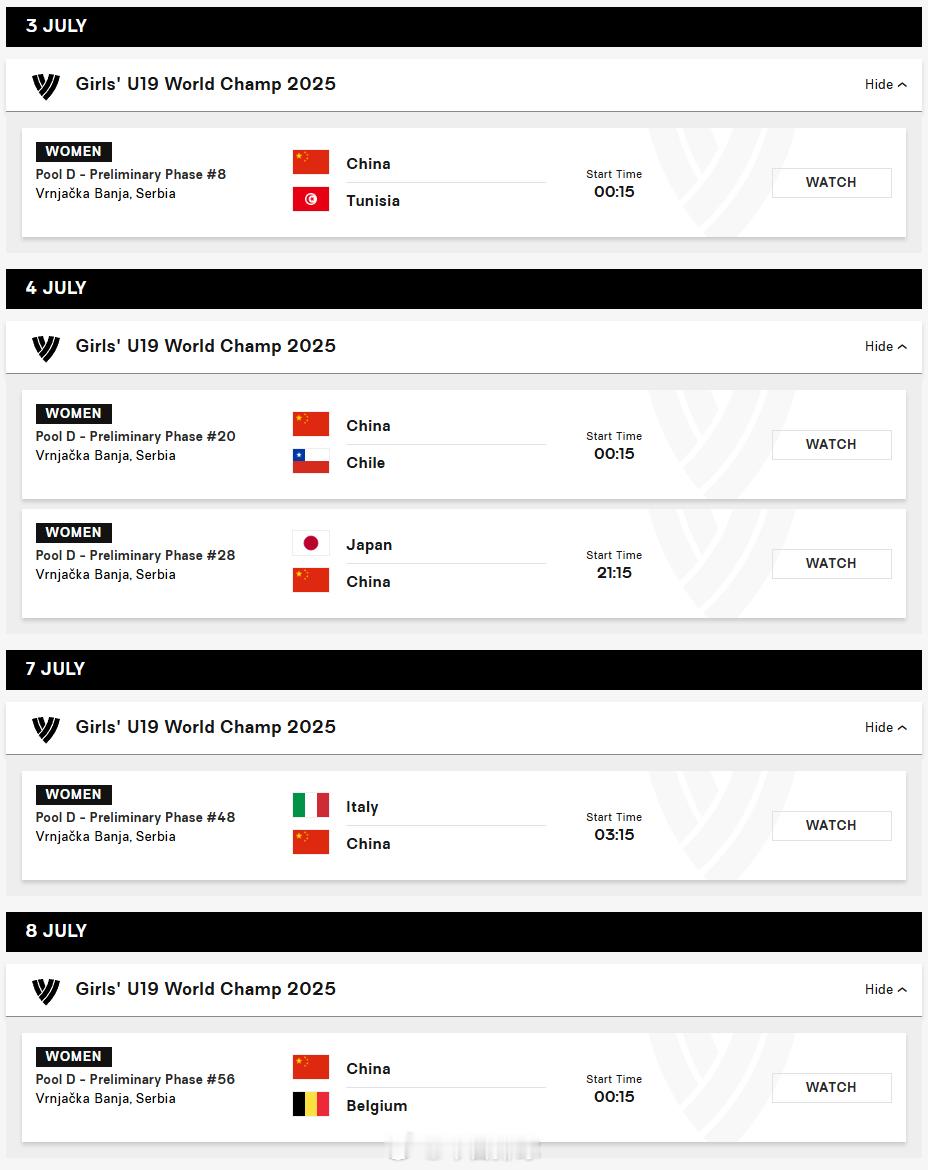
Task: Click the Volleyball World logo under 3 July
Action: (x=46, y=86)
